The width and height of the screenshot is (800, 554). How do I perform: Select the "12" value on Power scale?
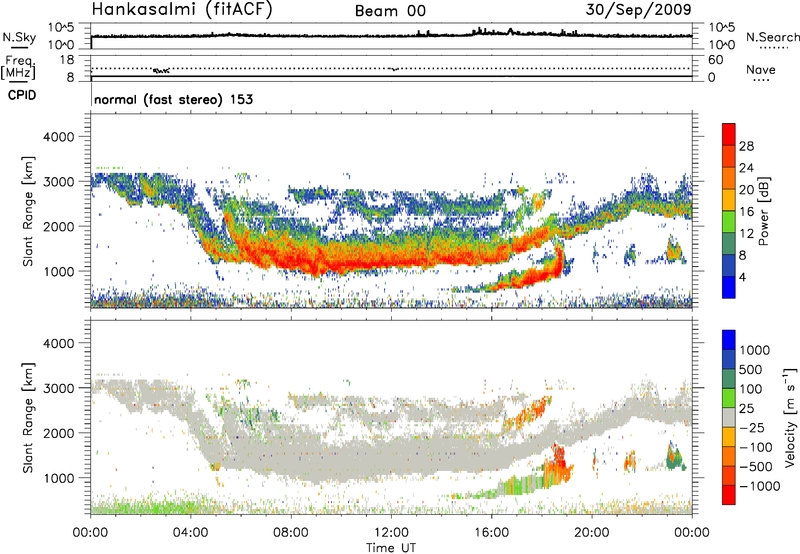click(x=746, y=234)
